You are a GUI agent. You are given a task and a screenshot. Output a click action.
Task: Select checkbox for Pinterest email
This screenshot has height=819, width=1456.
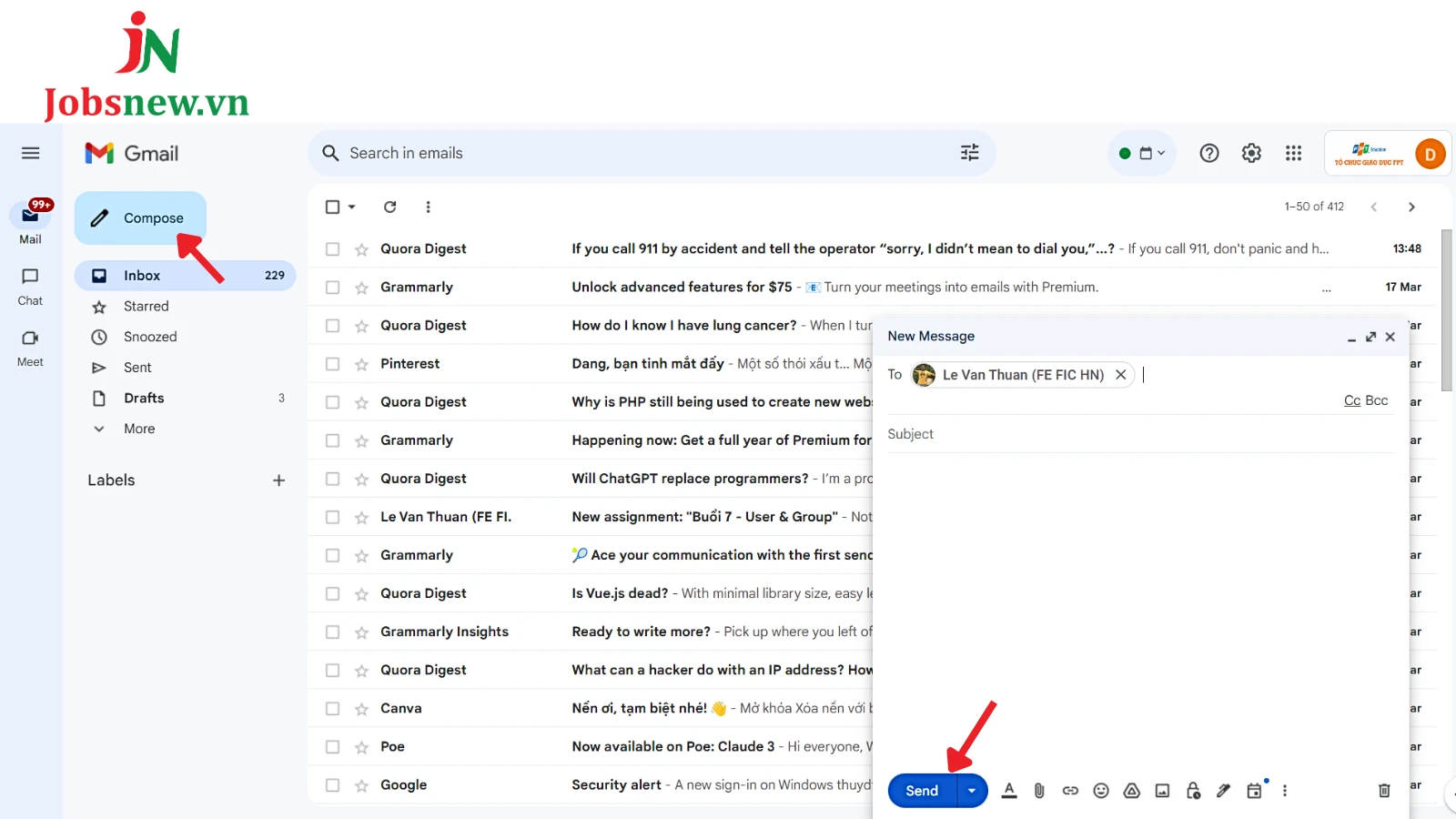pyautogui.click(x=333, y=364)
